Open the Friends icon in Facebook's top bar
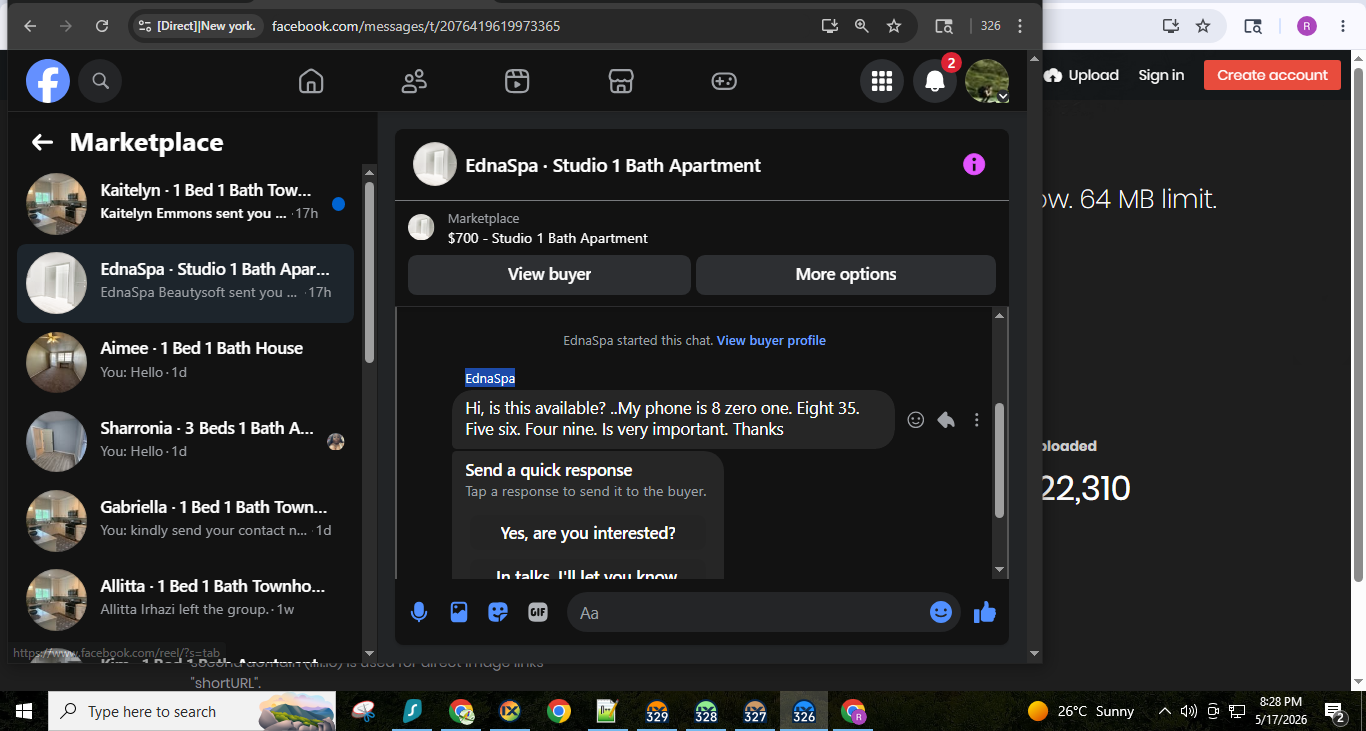1366x731 pixels. [414, 81]
